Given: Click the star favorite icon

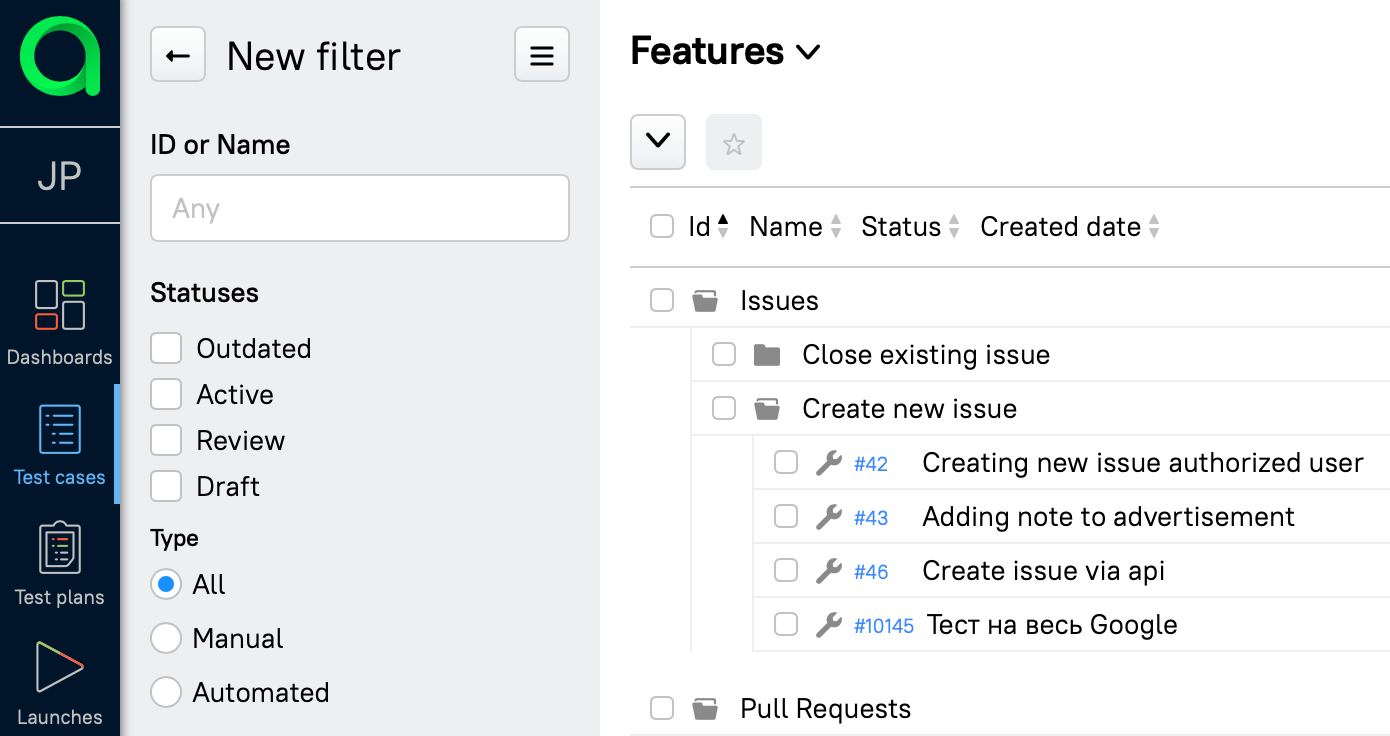Looking at the screenshot, I should click(734, 143).
